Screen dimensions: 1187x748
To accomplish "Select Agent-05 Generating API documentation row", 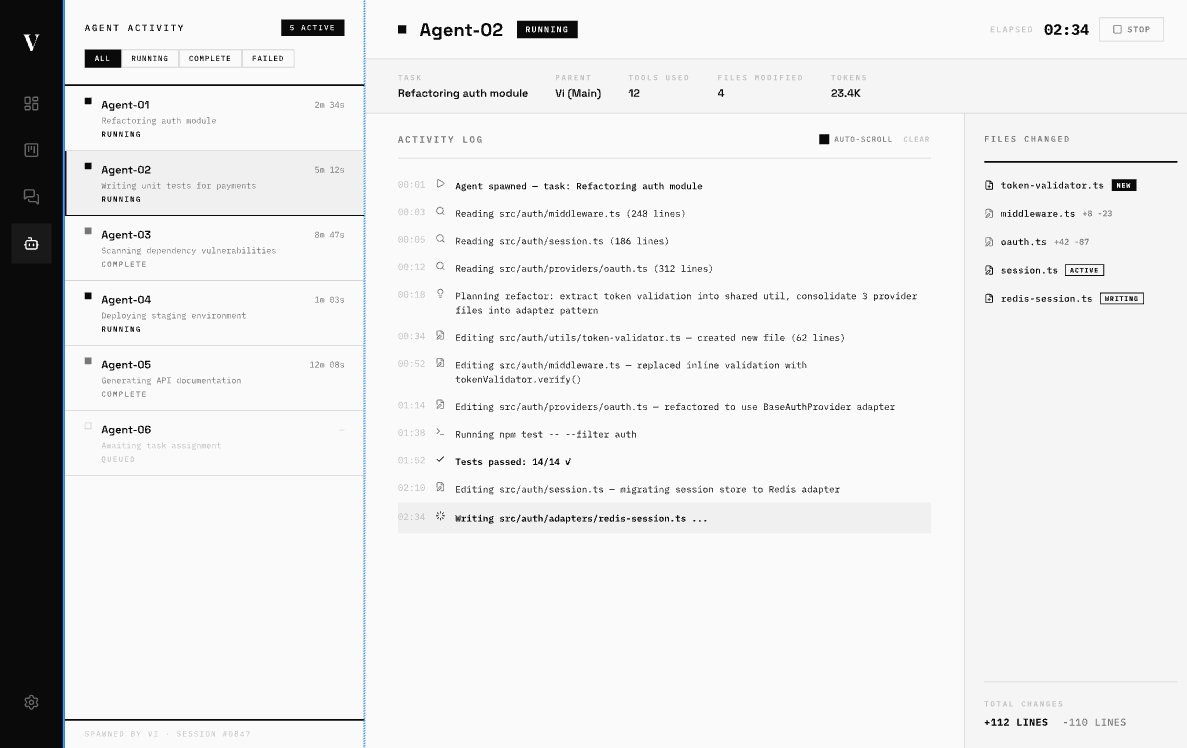I will coord(214,379).
